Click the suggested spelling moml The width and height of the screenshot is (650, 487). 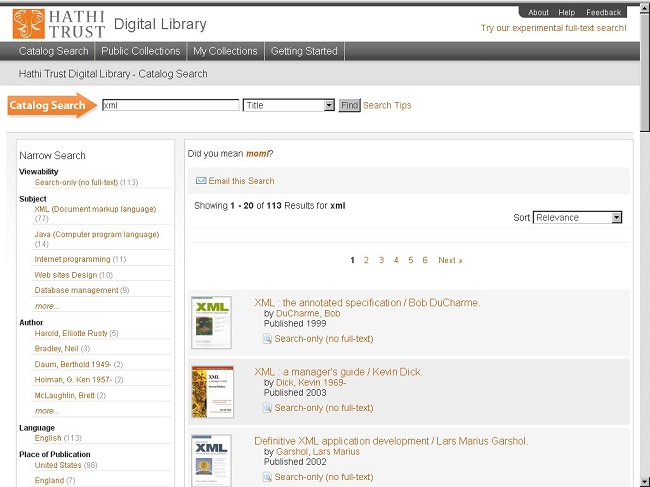257,154
